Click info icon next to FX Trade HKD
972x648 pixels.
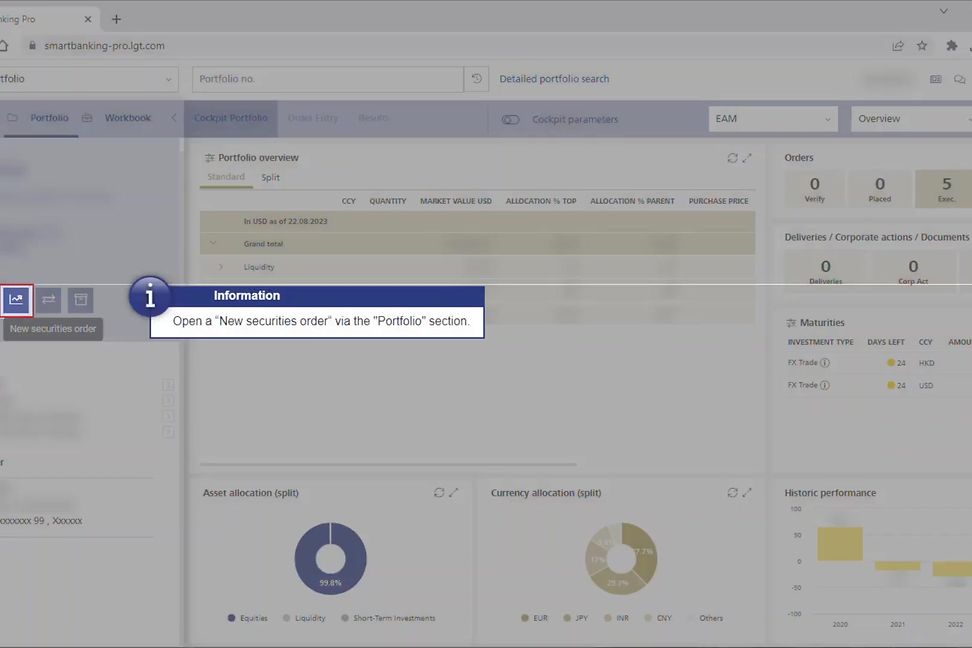point(825,363)
